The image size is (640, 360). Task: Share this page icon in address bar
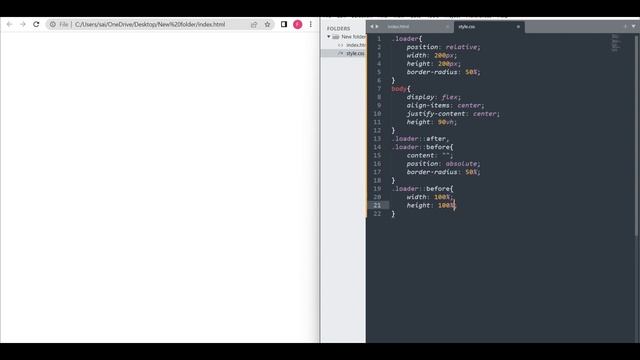254,24
